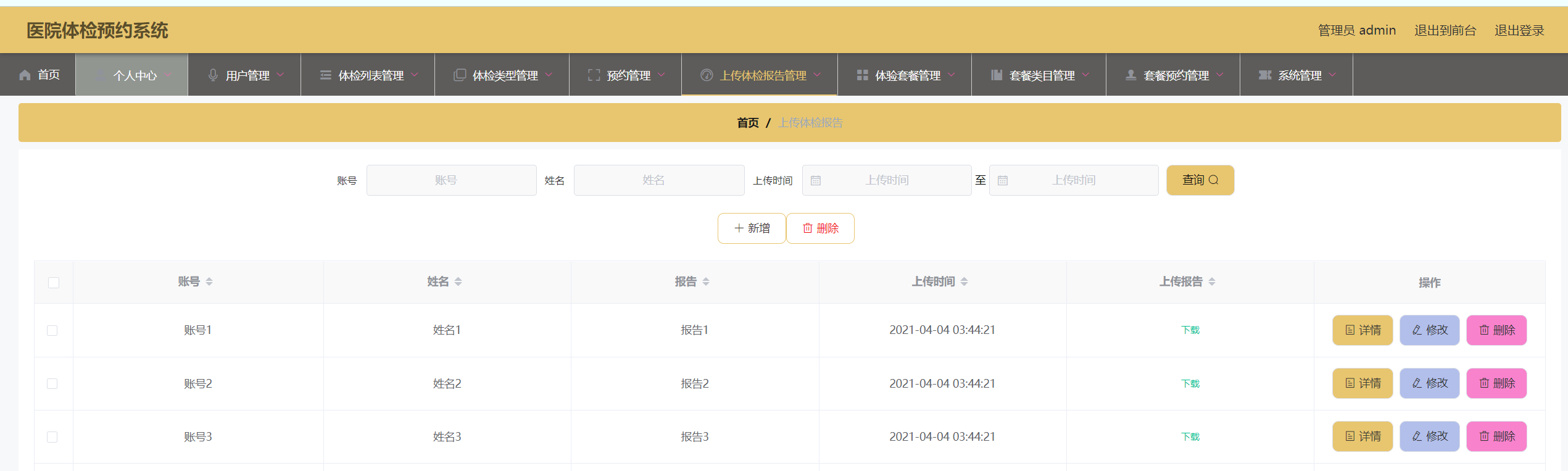This screenshot has width=1568, height=471.
Task: Click the calendar icon in first 上传时间 field
Action: 816,181
